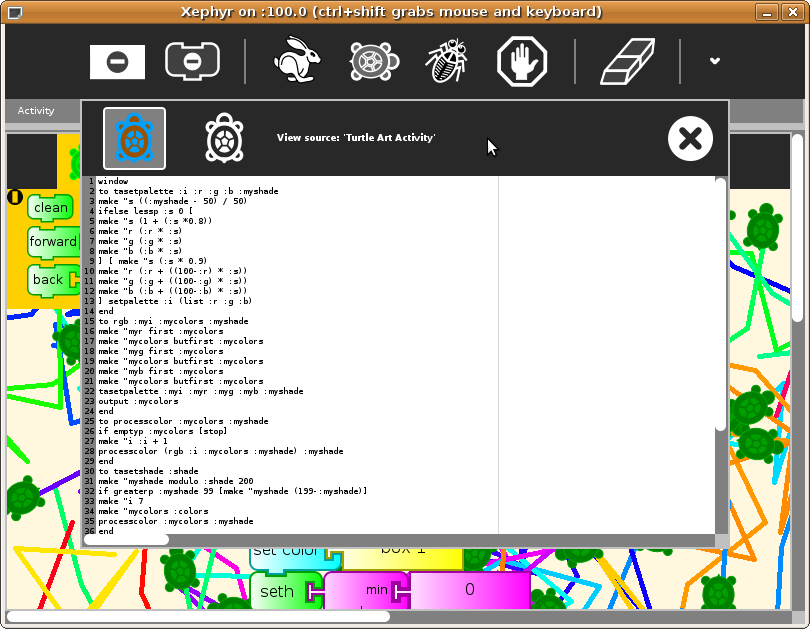
Task: Click the small yellow palette toggle icon
Action: 15,197
